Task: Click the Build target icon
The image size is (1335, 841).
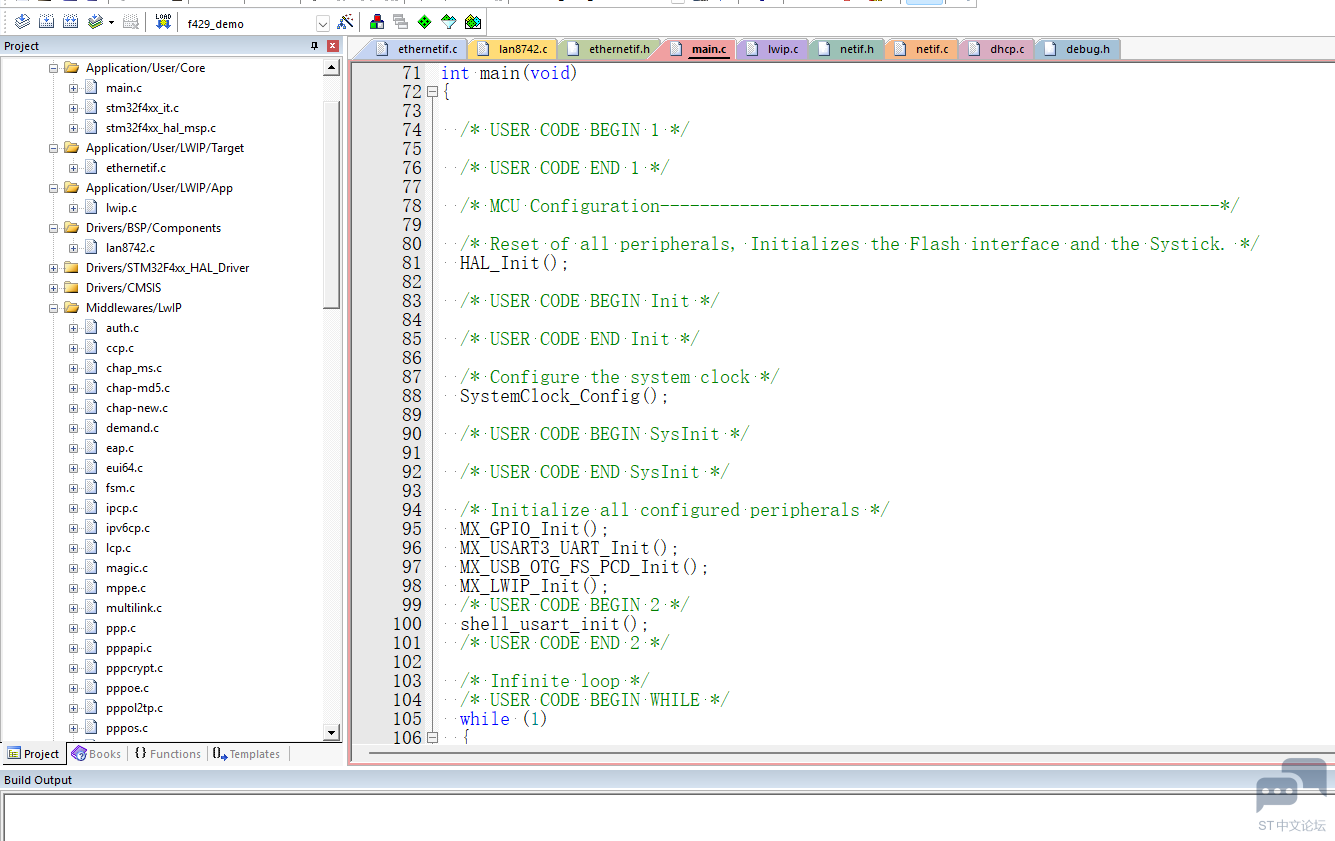Action: 46,21
